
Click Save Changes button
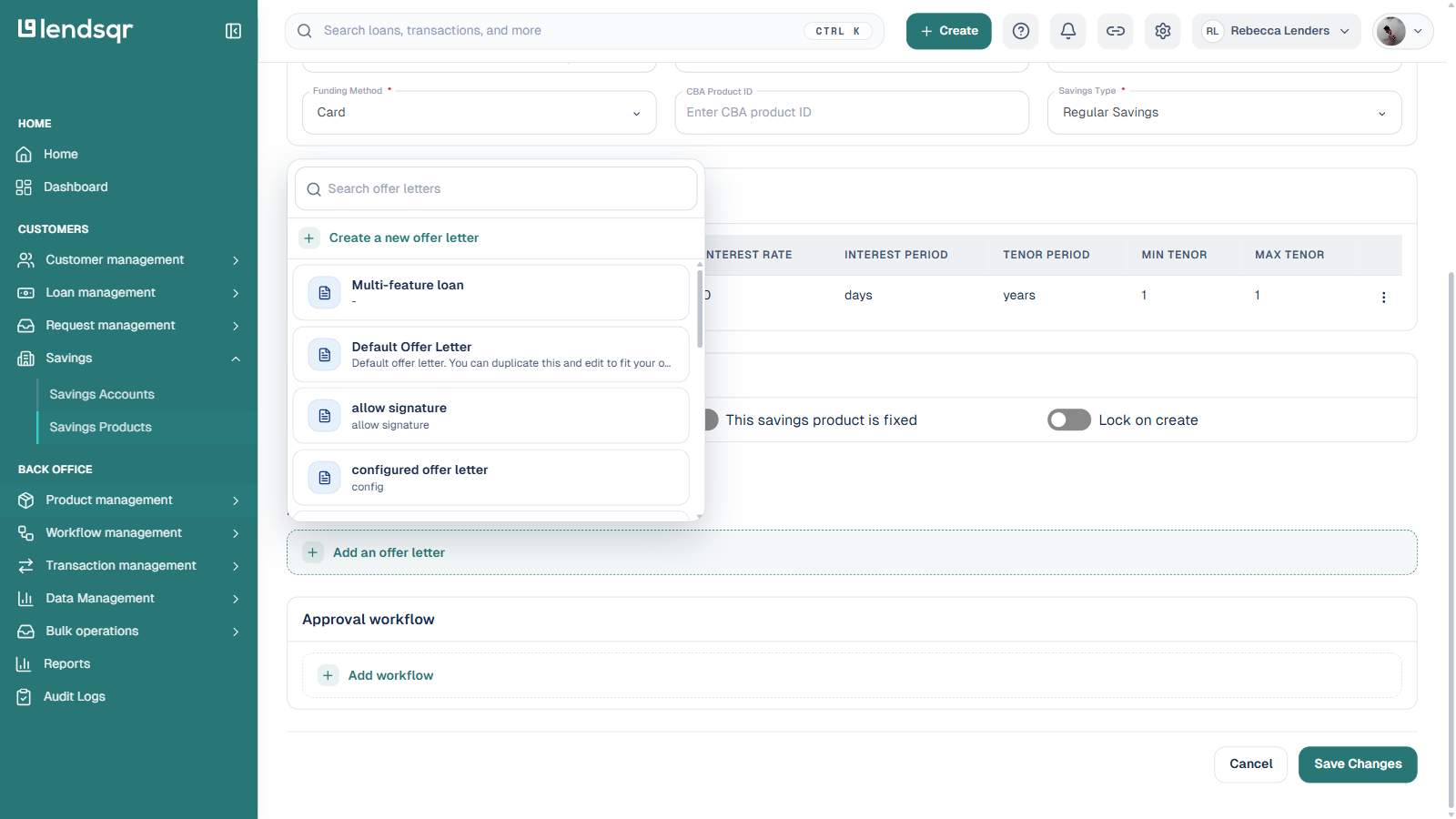point(1358,764)
